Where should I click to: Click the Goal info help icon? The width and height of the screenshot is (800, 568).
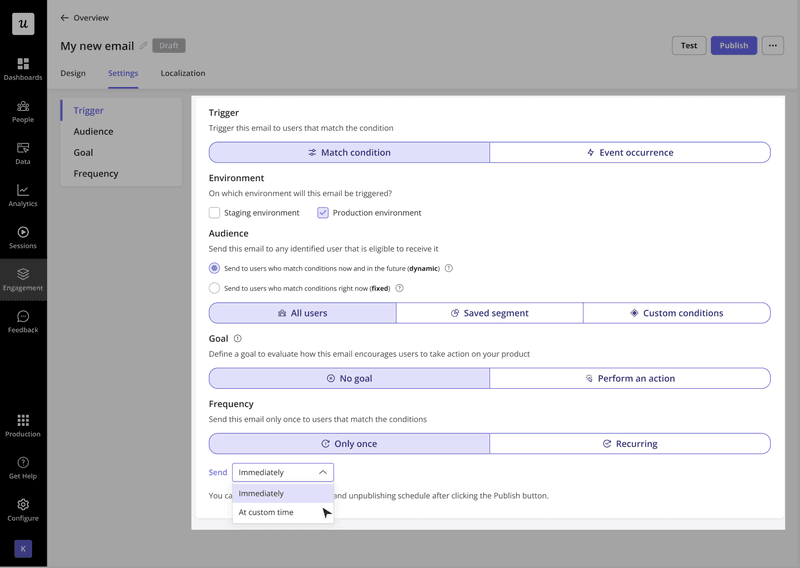pos(237,339)
